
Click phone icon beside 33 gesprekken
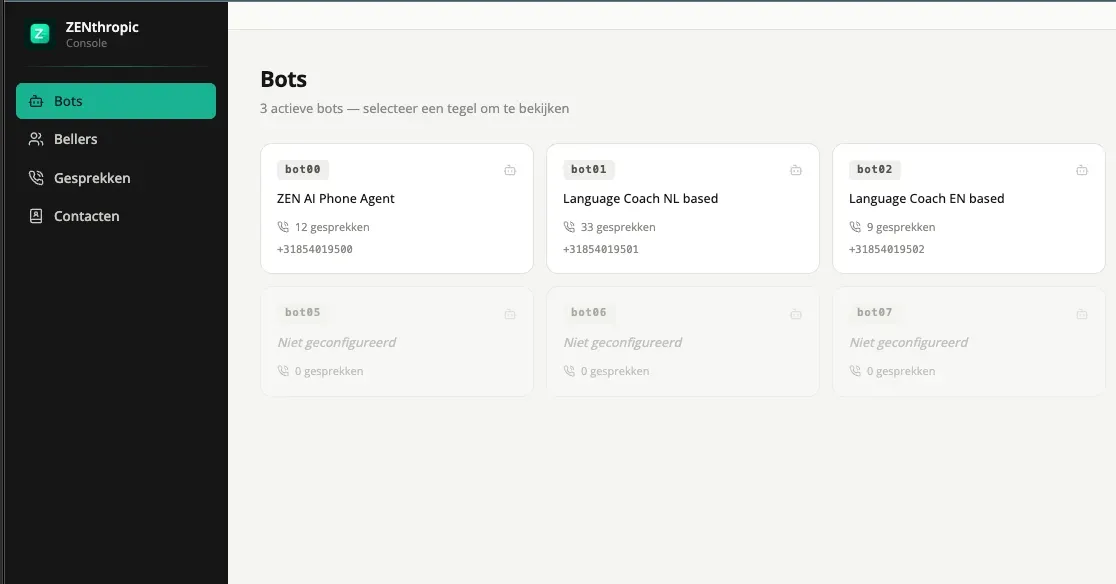pos(569,227)
